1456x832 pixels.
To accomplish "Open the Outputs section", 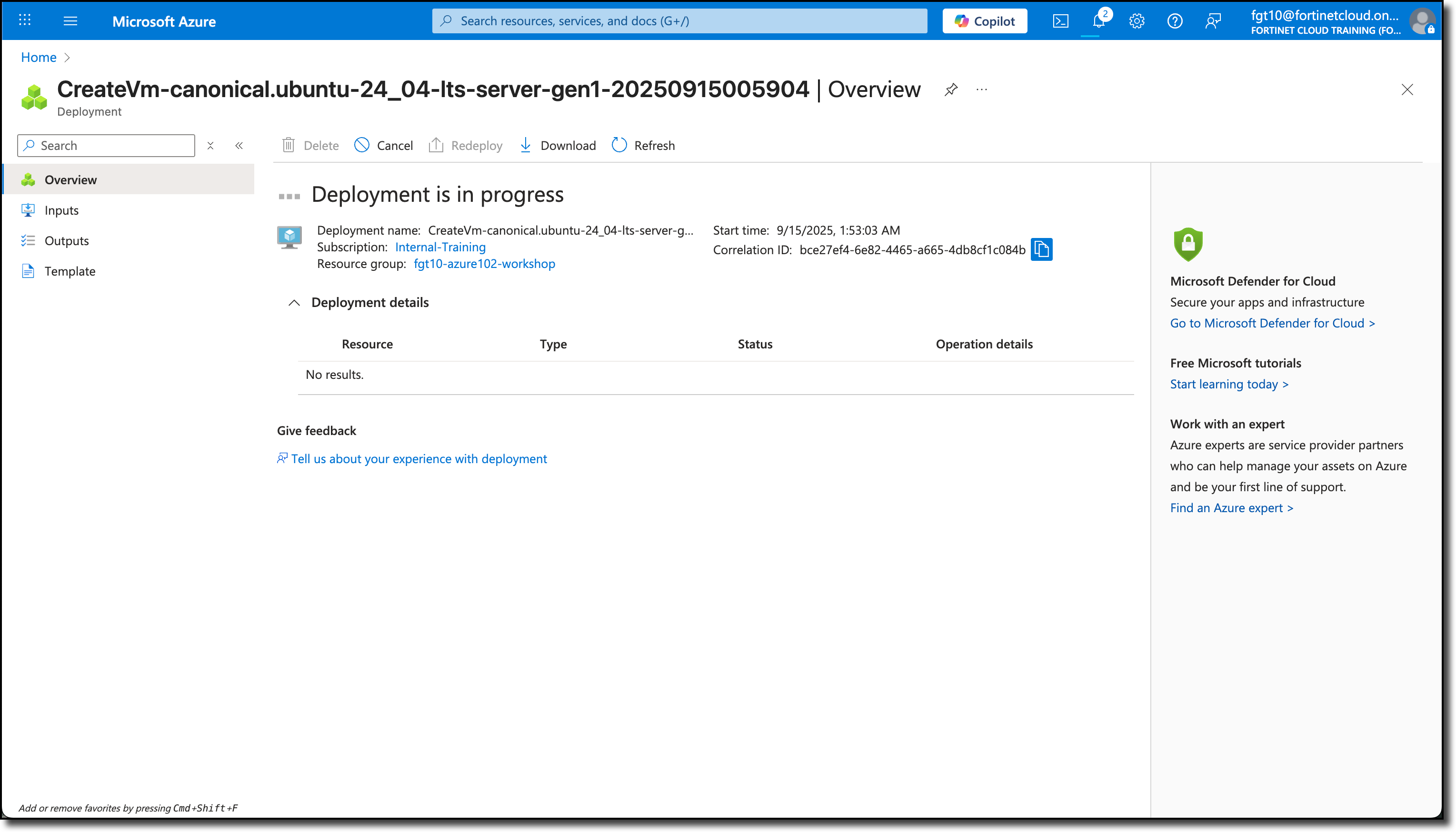I will coord(66,240).
